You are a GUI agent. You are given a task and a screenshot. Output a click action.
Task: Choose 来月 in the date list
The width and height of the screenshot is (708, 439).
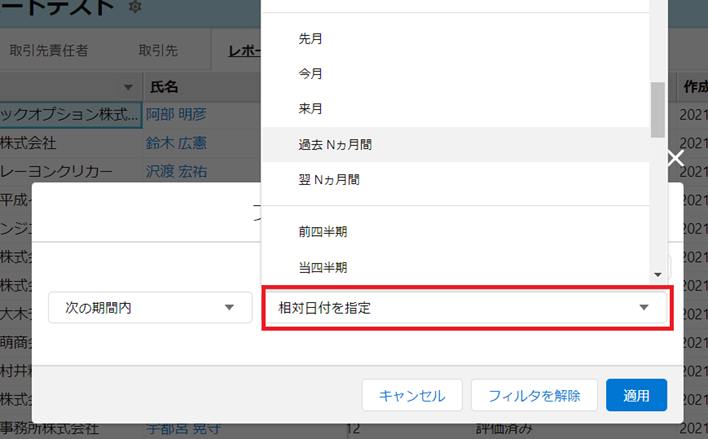[455, 109]
